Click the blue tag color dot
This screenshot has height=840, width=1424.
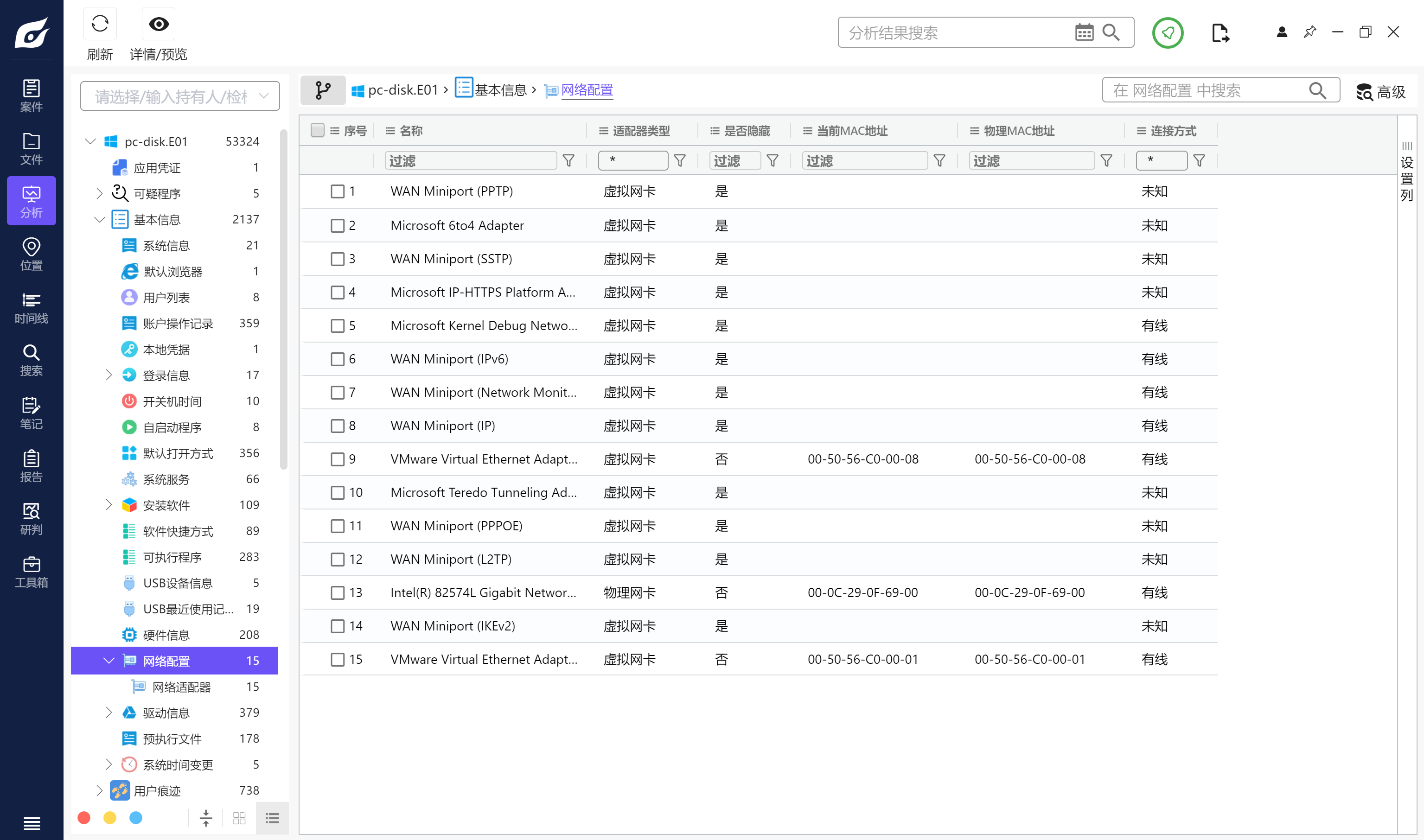point(136,817)
